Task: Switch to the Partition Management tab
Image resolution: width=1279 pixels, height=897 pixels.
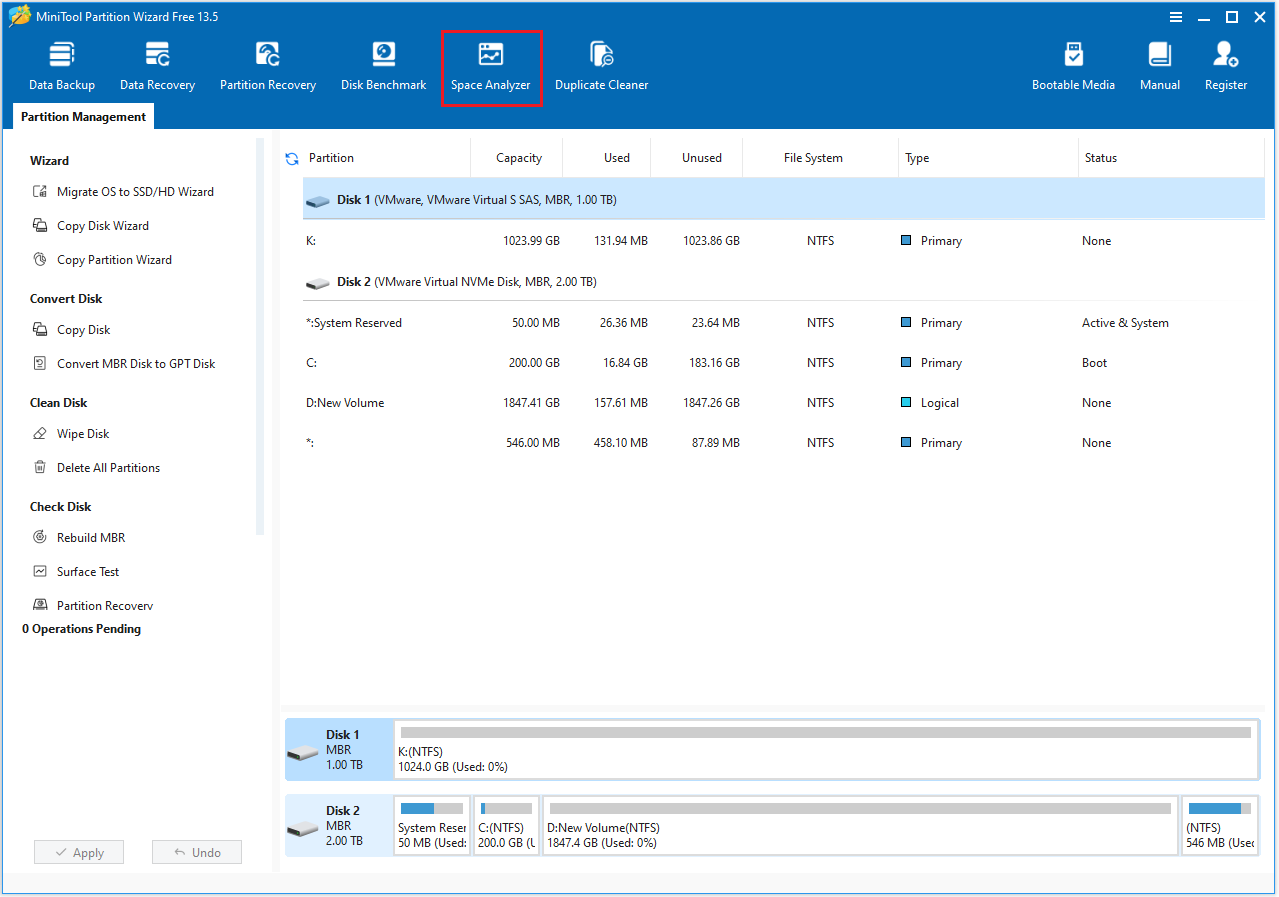Action: [x=83, y=116]
